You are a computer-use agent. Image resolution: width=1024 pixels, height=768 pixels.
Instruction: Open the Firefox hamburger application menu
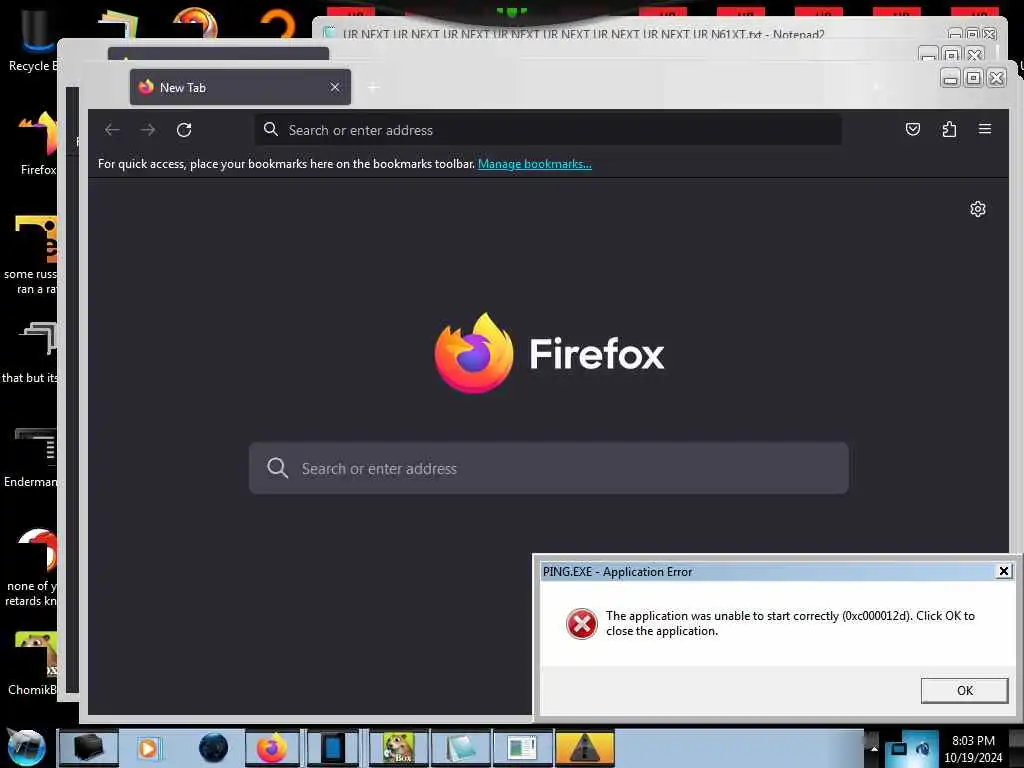click(985, 129)
